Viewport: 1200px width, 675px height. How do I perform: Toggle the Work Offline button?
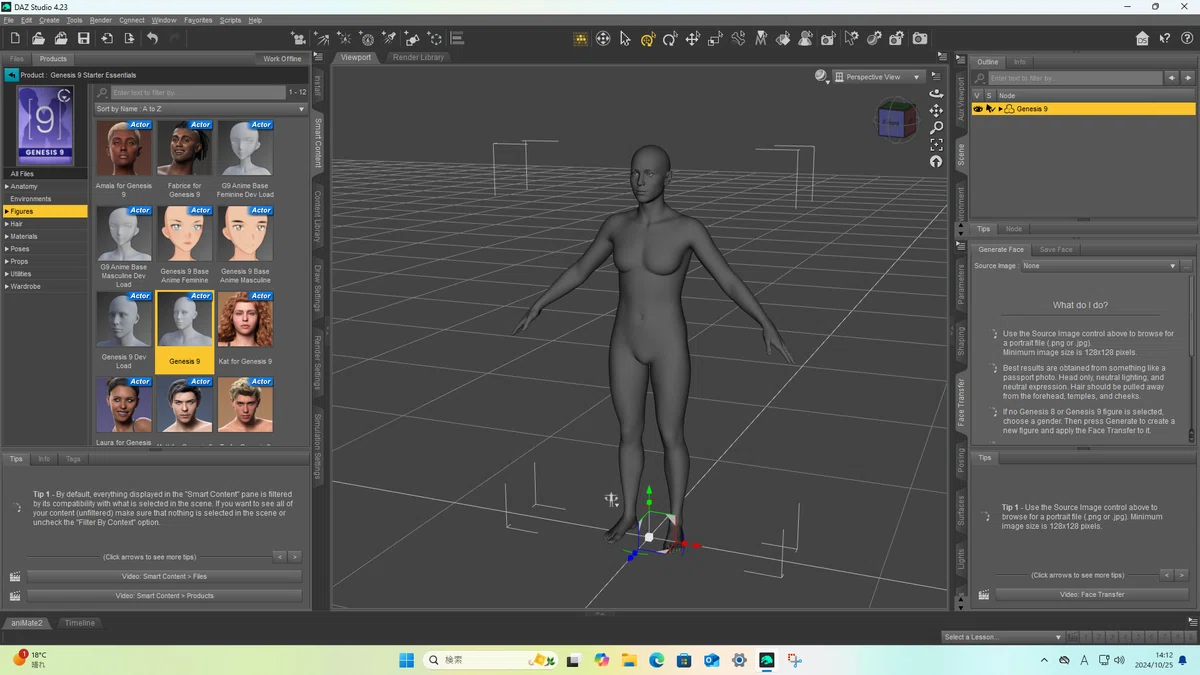coord(282,59)
